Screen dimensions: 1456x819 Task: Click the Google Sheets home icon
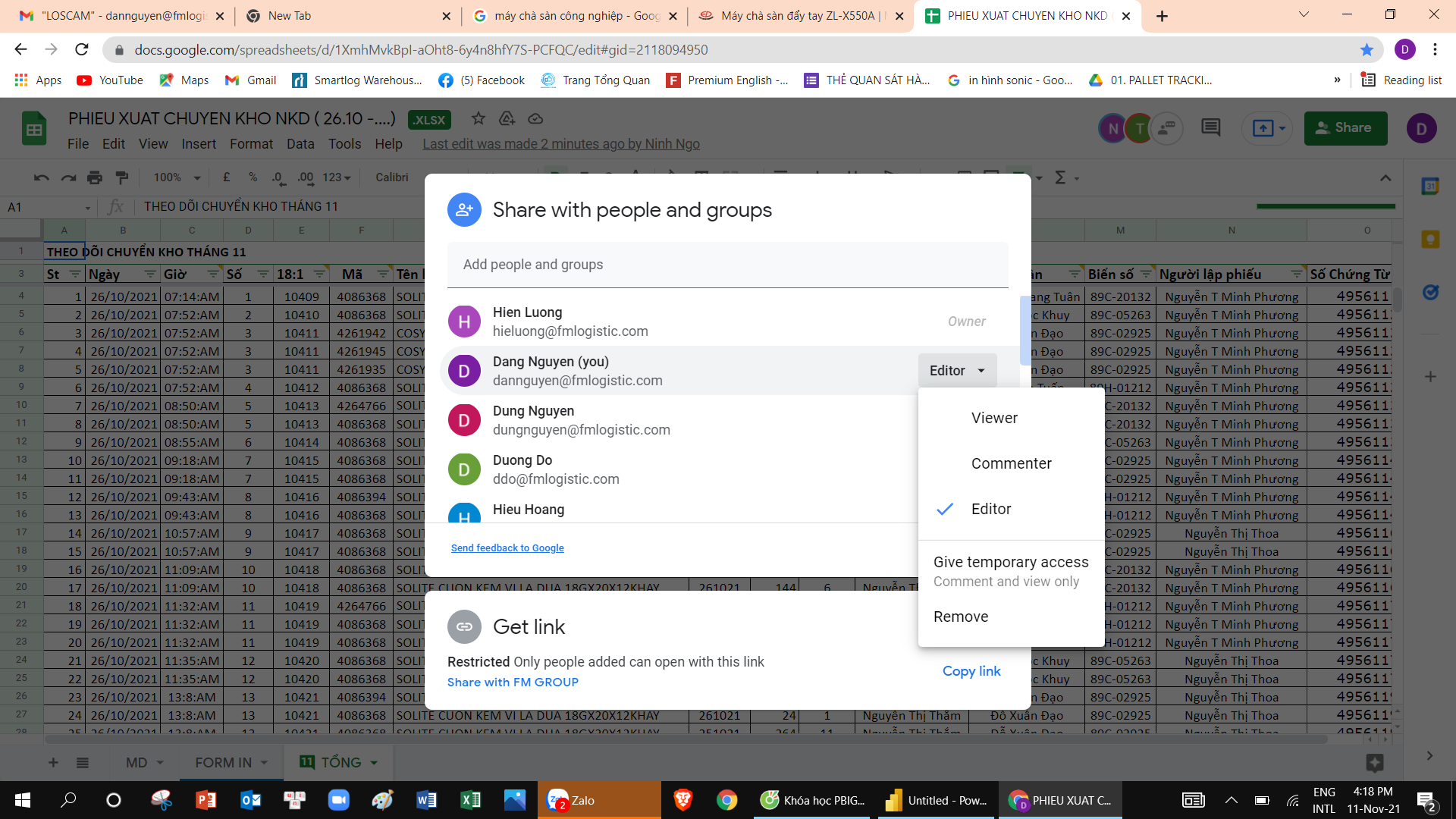(34, 130)
